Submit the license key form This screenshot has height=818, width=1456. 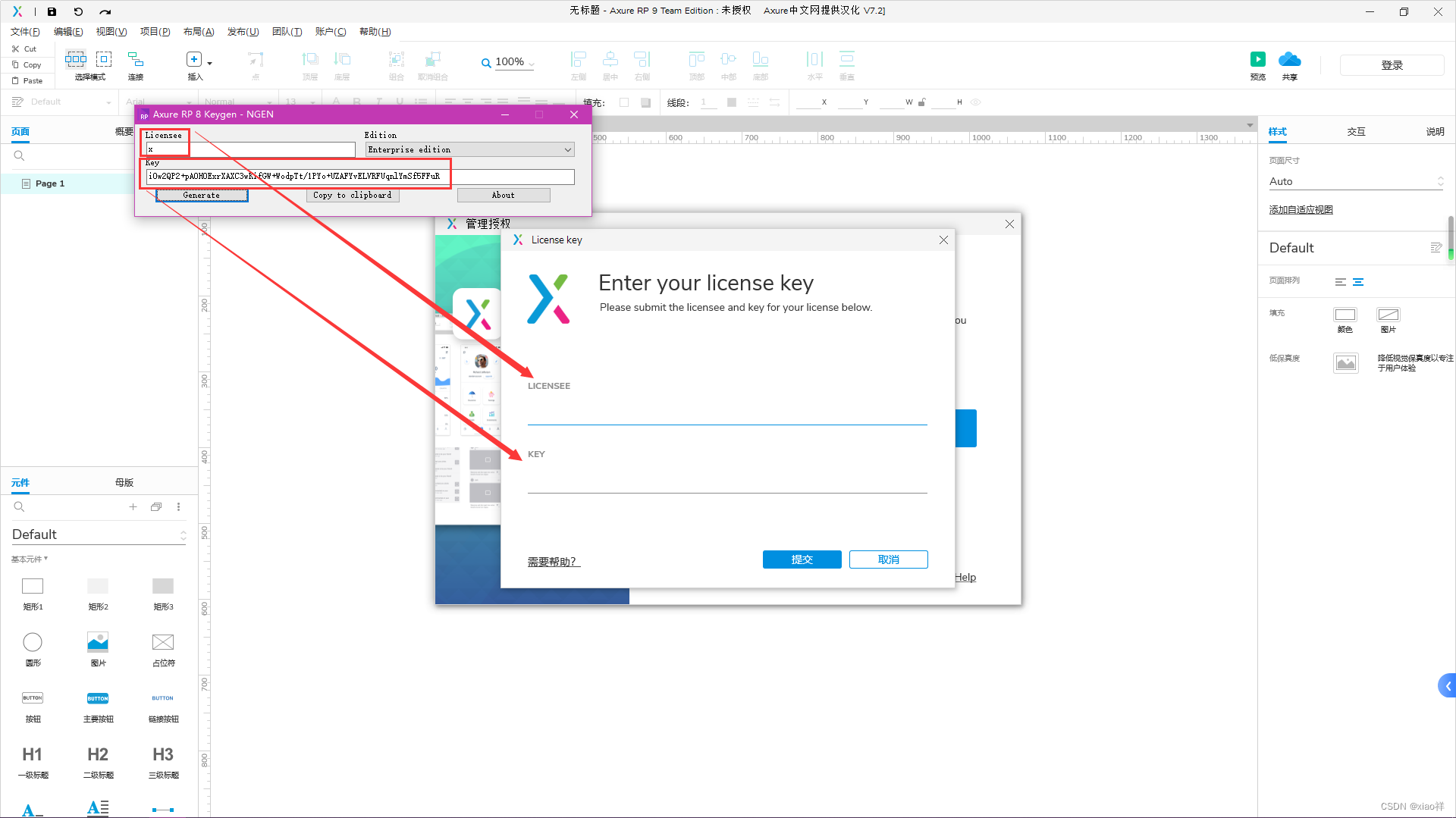pyautogui.click(x=802, y=559)
